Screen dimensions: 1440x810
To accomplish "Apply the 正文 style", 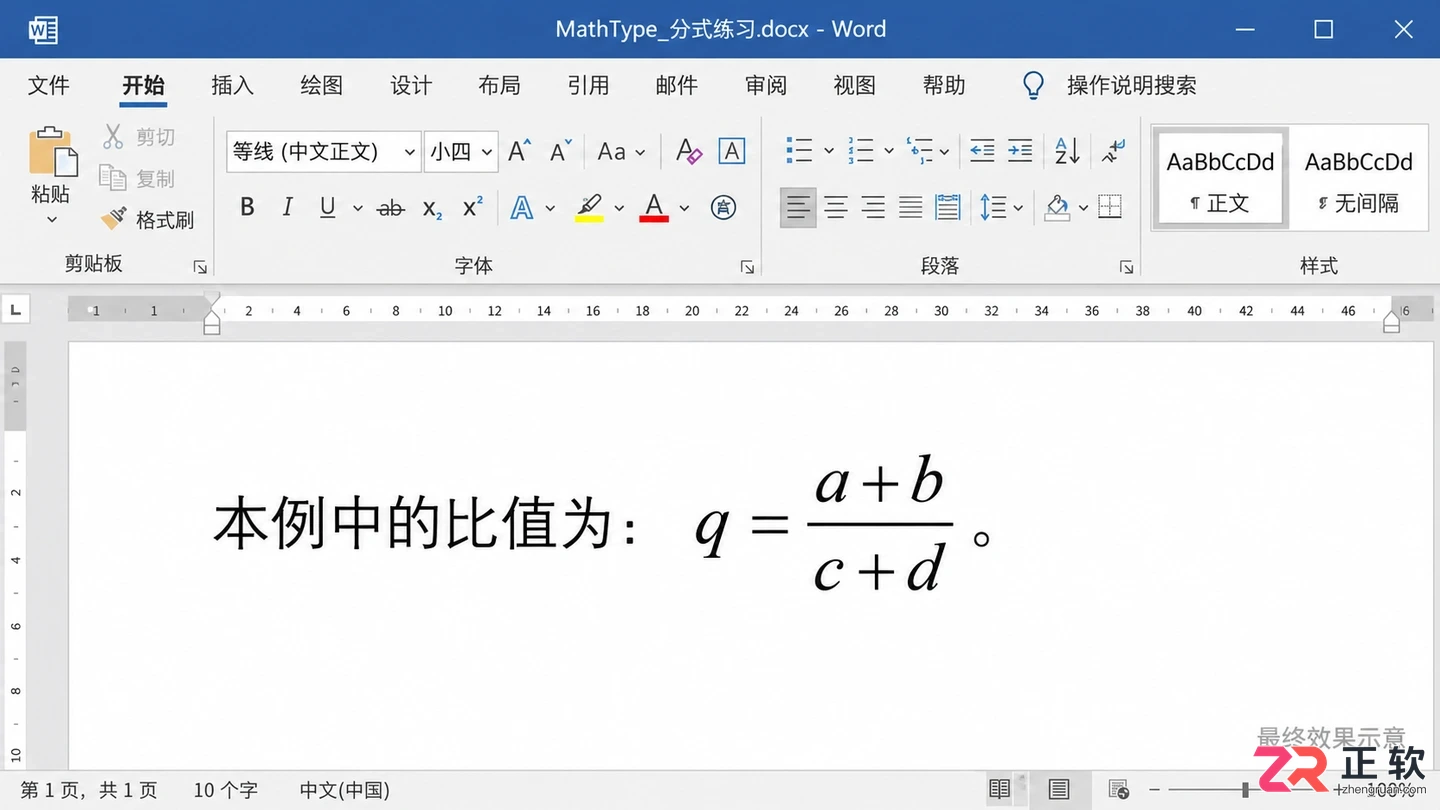I will [1220, 178].
